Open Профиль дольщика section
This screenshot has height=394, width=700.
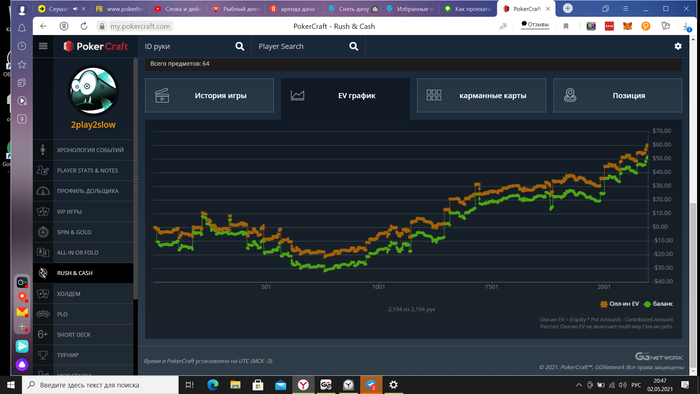point(83,191)
